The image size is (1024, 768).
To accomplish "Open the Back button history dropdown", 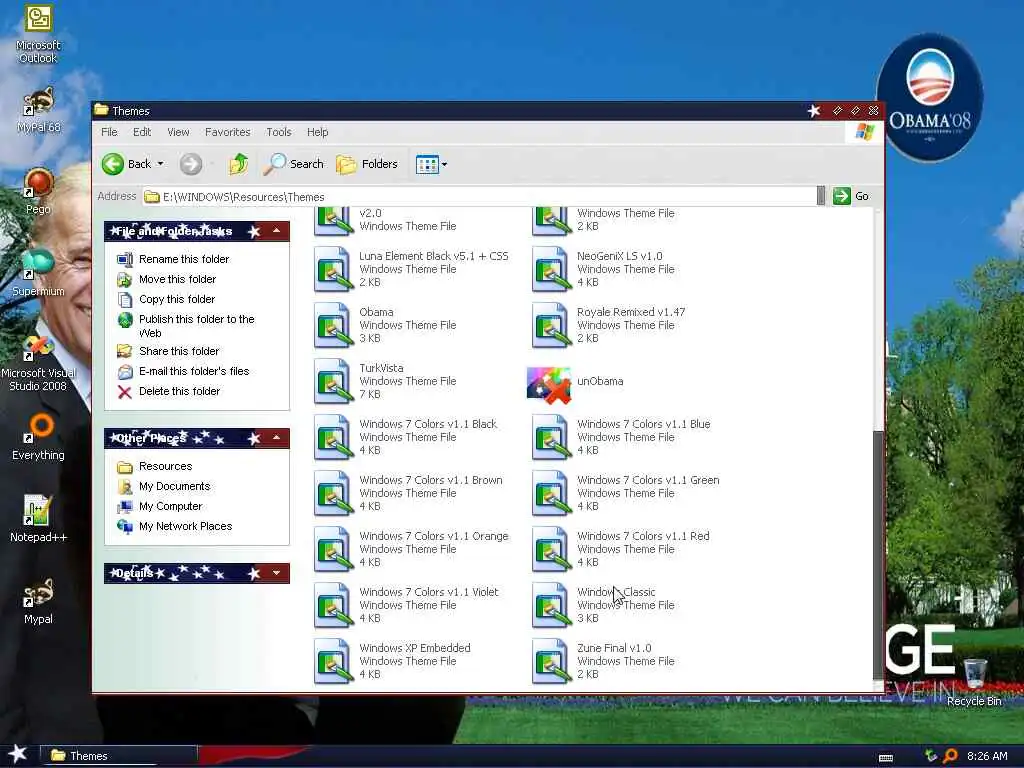I will coord(161,164).
